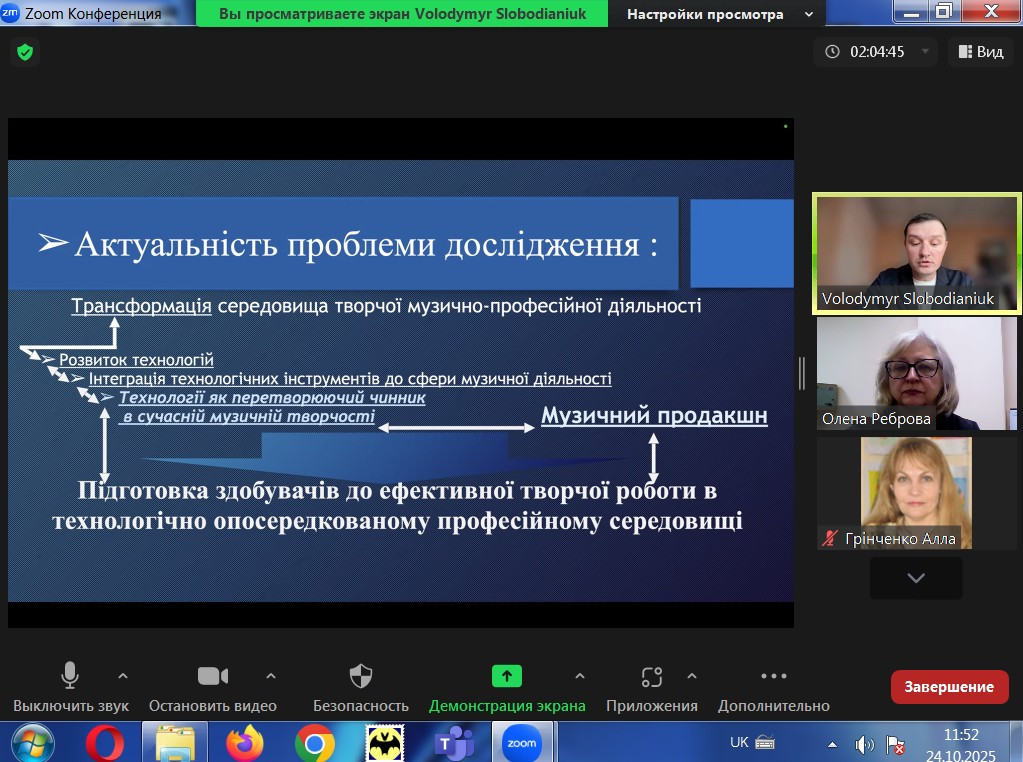This screenshot has height=762, width=1023.
Task: Click the green encryption shield icon
Action: 25,52
